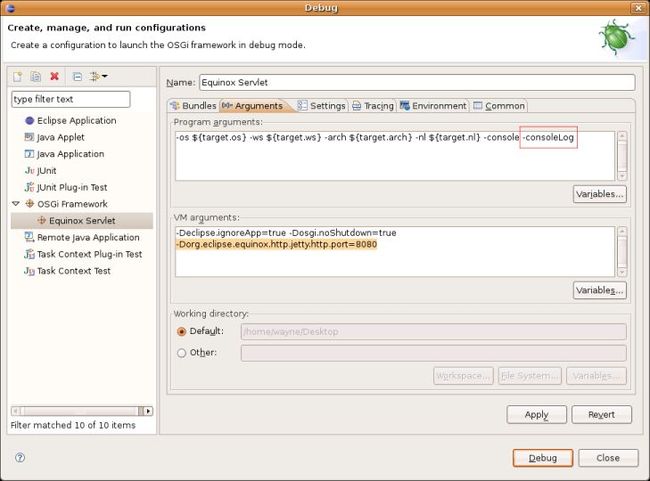Image resolution: width=650 pixels, height=481 pixels.
Task: Switch to the Arguments tab
Action: click(x=254, y=106)
